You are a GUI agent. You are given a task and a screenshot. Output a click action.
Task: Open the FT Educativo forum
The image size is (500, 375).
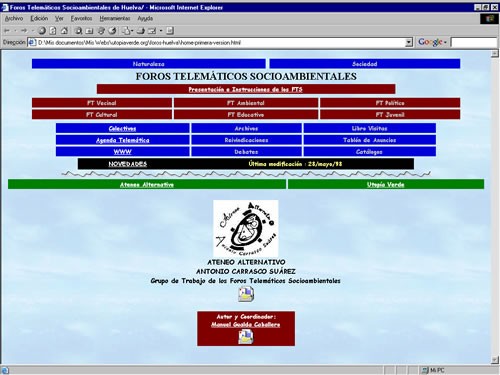pos(246,114)
